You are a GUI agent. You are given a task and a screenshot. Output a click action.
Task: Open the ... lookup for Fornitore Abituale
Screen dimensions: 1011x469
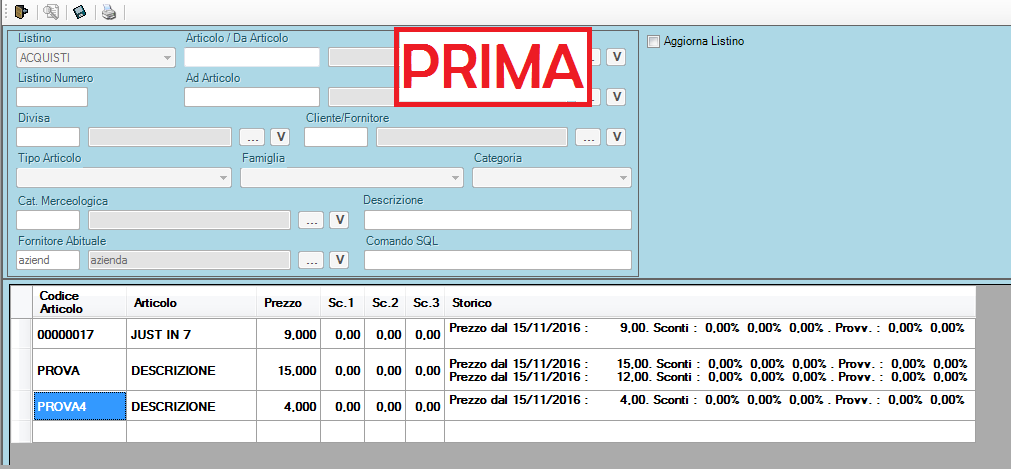[x=311, y=260]
